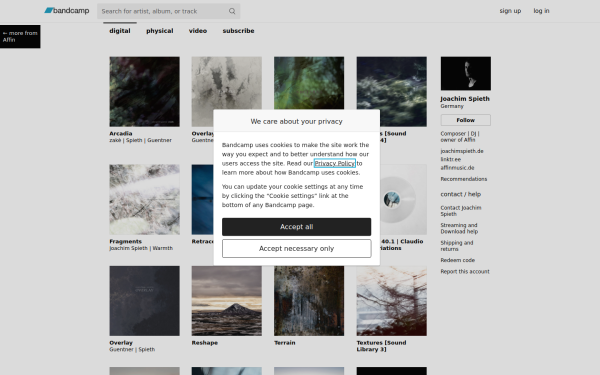The width and height of the screenshot is (600, 375).
Task: Go back via 'more from Affin' button
Action: point(20,36)
